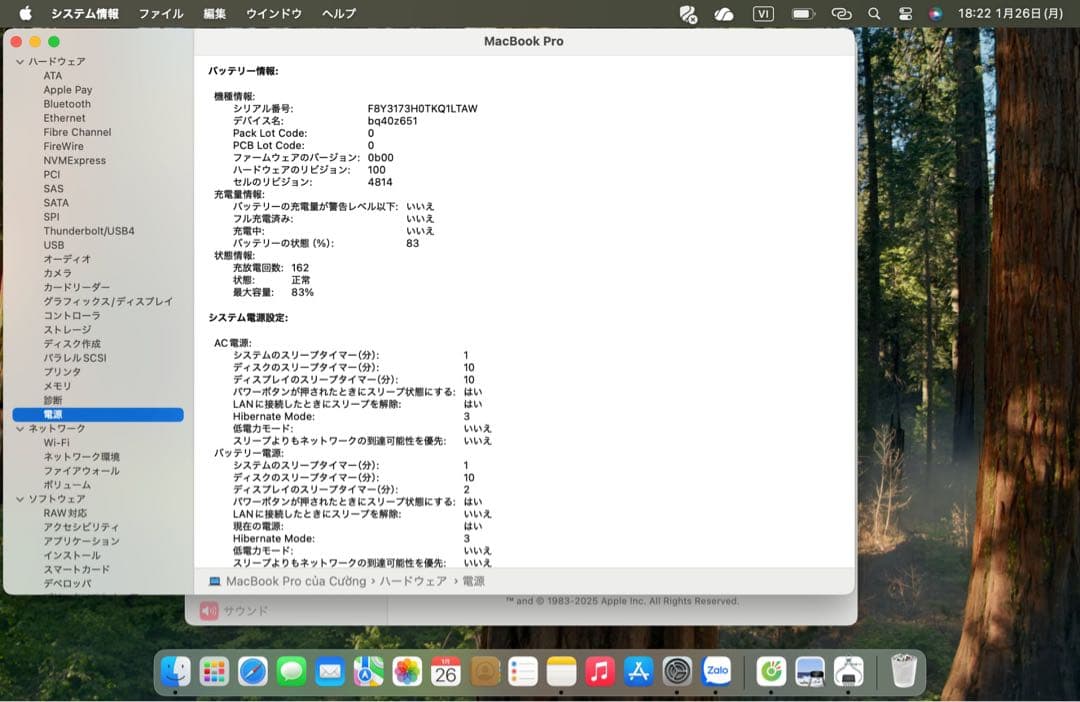Open the Trash in the Dock

903,671
